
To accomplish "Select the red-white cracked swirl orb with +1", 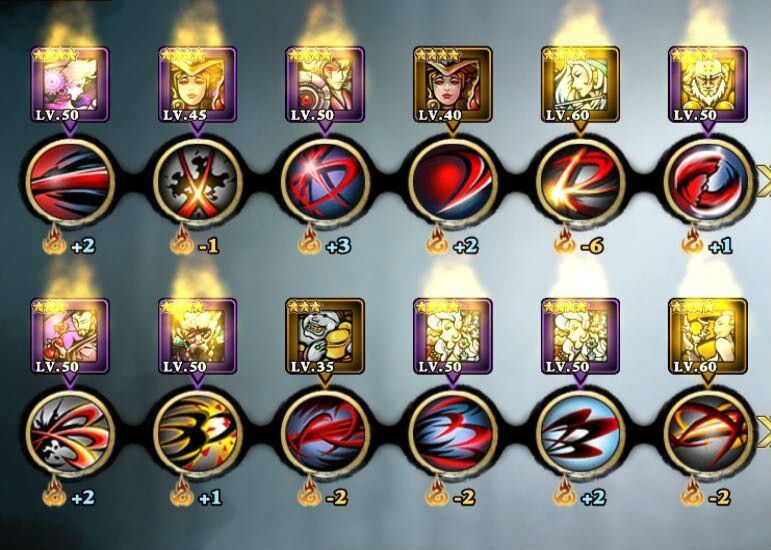I will click(x=708, y=183).
